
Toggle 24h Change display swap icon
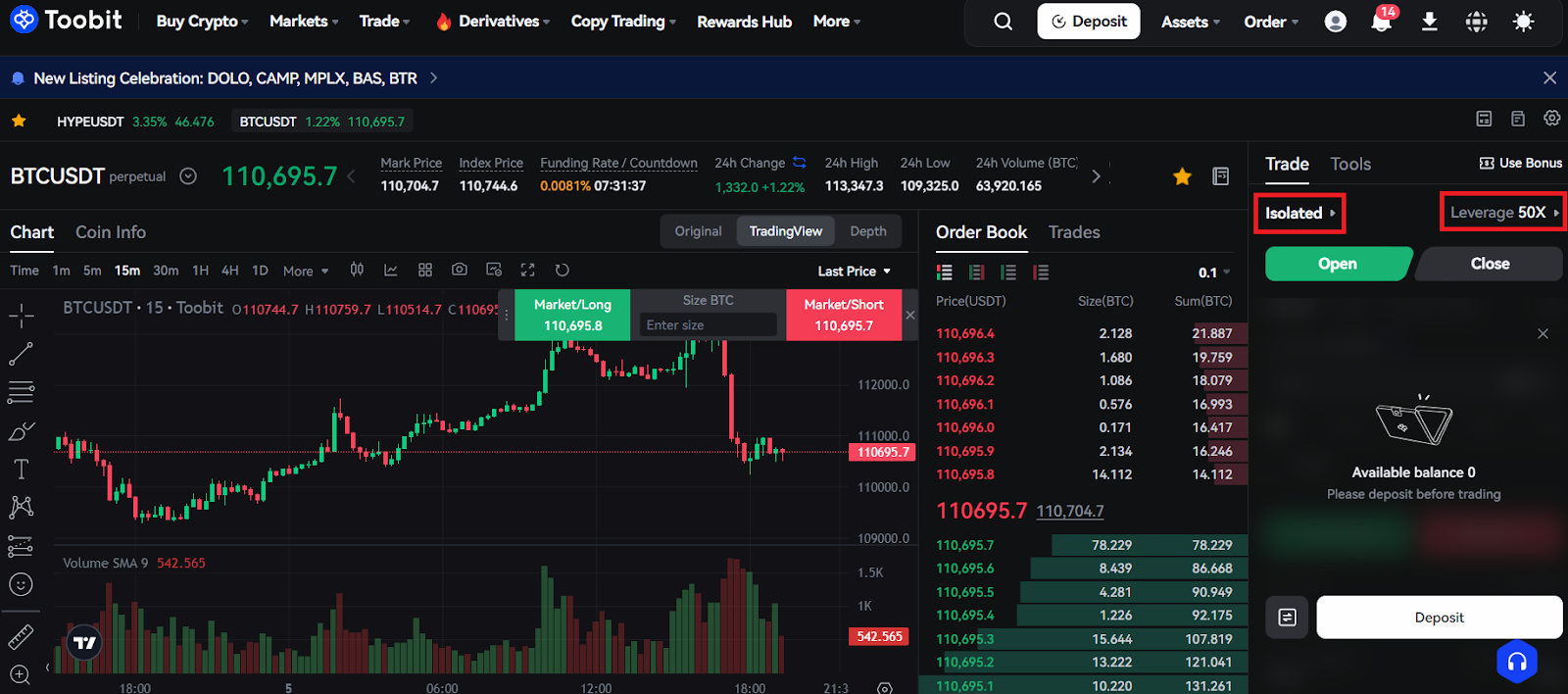tap(800, 163)
